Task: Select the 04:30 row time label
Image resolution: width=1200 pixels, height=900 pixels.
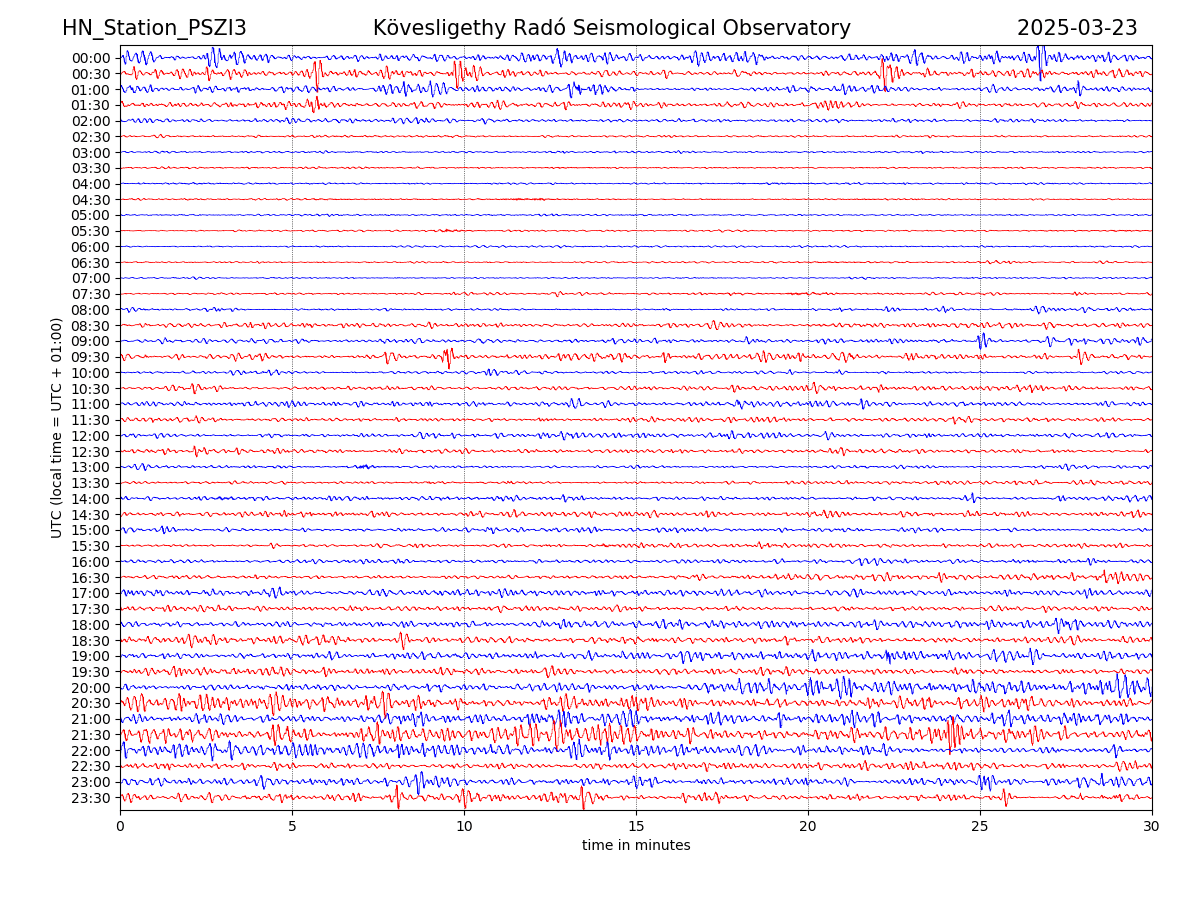Action: click(x=90, y=200)
